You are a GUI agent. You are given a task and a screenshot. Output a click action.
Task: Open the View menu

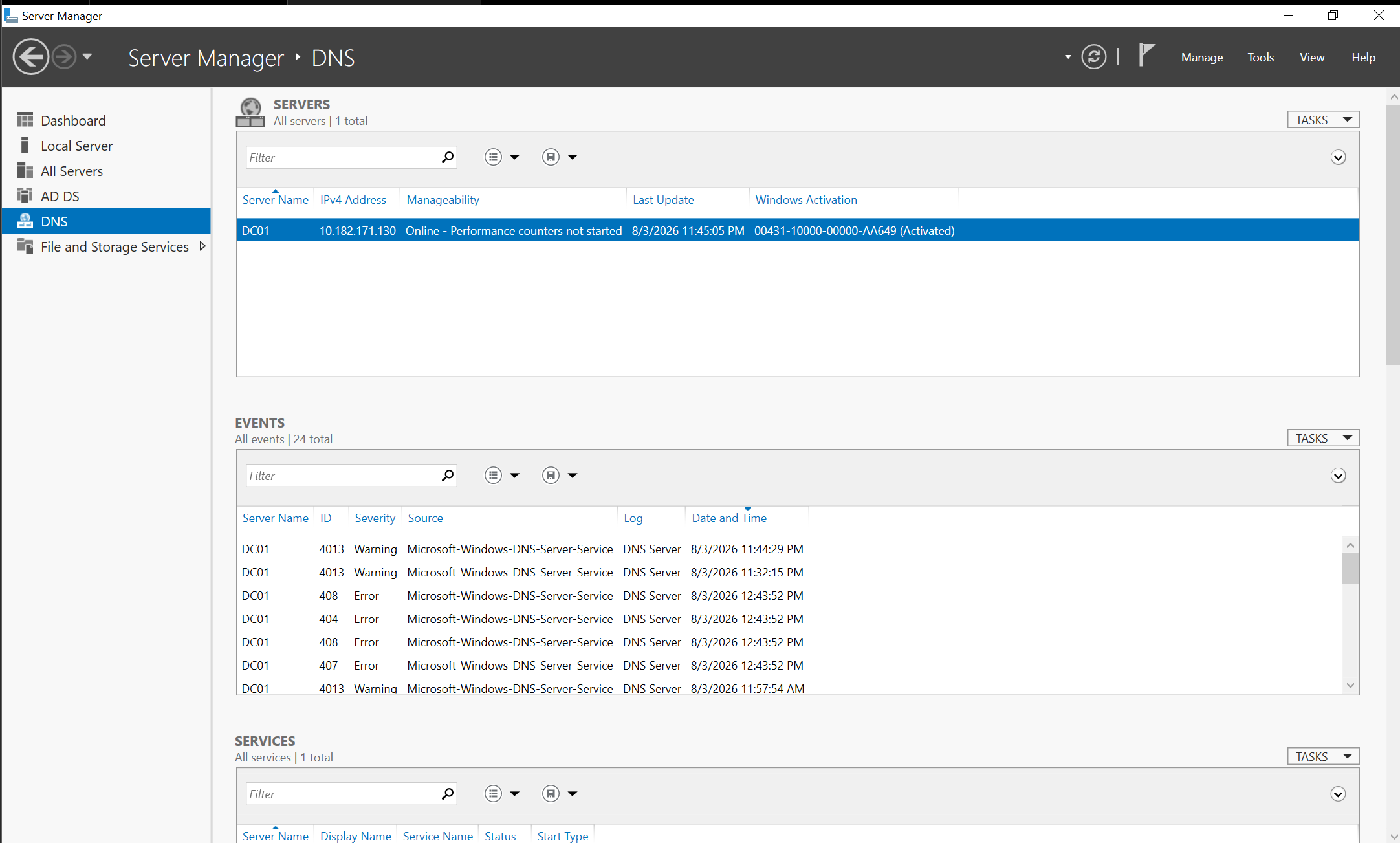pyautogui.click(x=1311, y=58)
